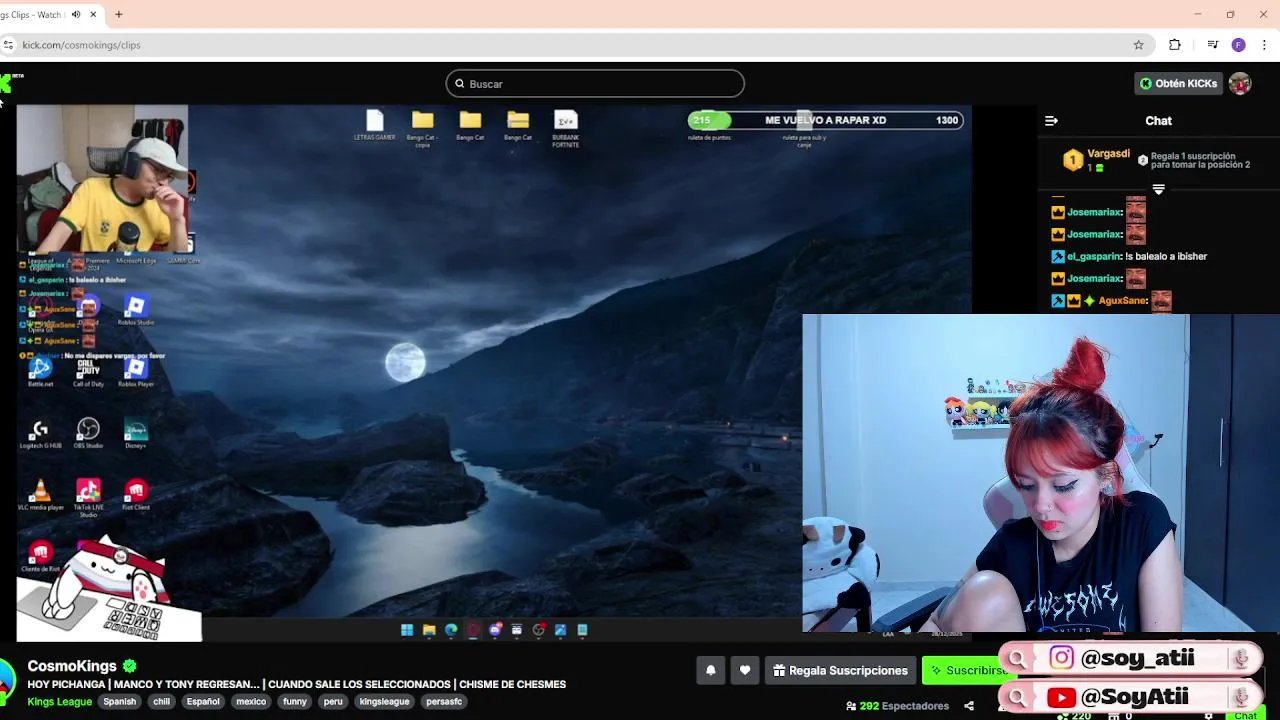Expand the leaderboard with the down chevron

tap(1159, 189)
